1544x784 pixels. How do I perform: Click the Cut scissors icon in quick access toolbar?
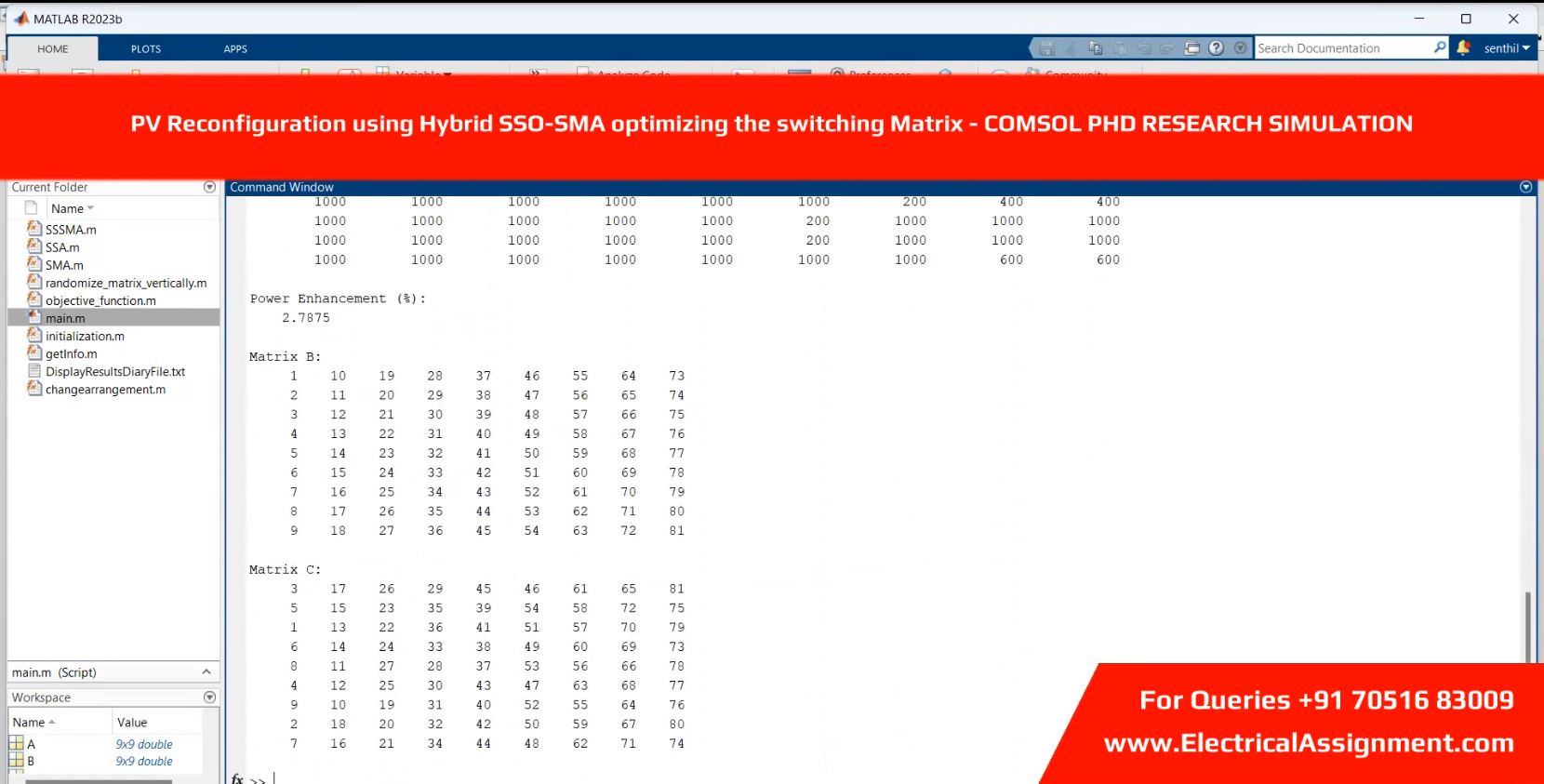1071,48
